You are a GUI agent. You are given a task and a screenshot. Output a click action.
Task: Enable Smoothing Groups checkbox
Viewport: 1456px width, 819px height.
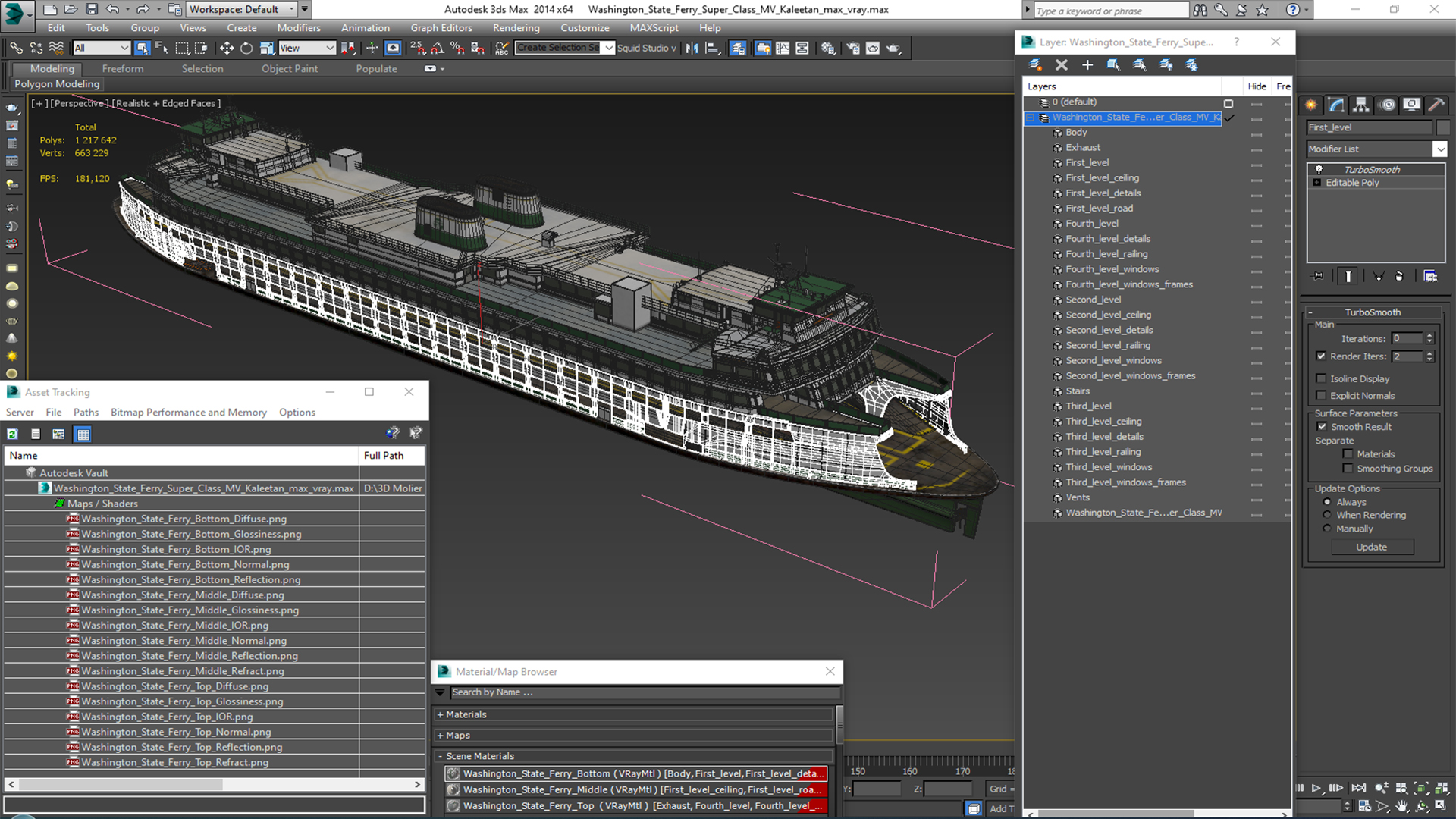(1348, 469)
